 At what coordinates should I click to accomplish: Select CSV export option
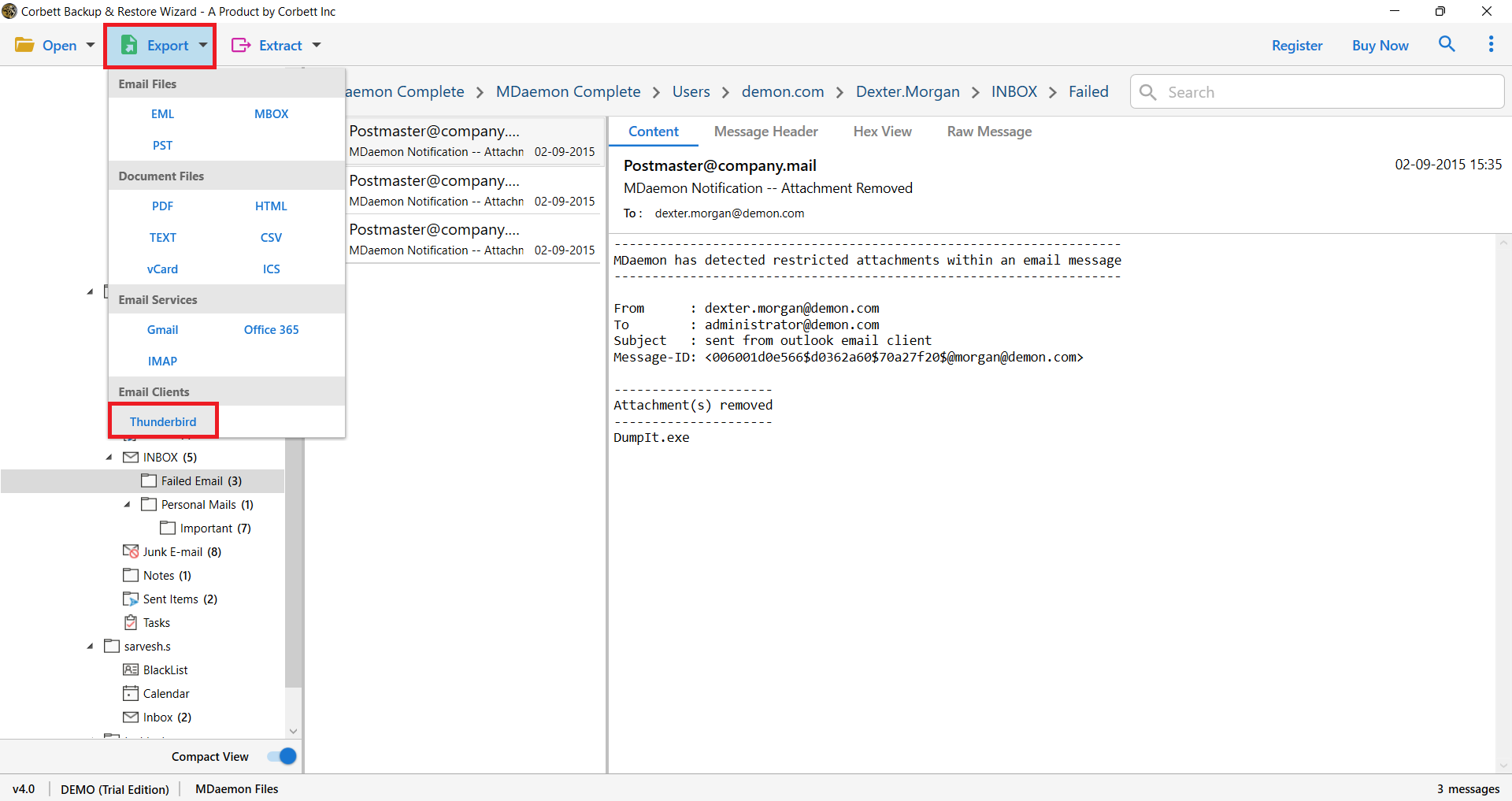pyautogui.click(x=271, y=237)
